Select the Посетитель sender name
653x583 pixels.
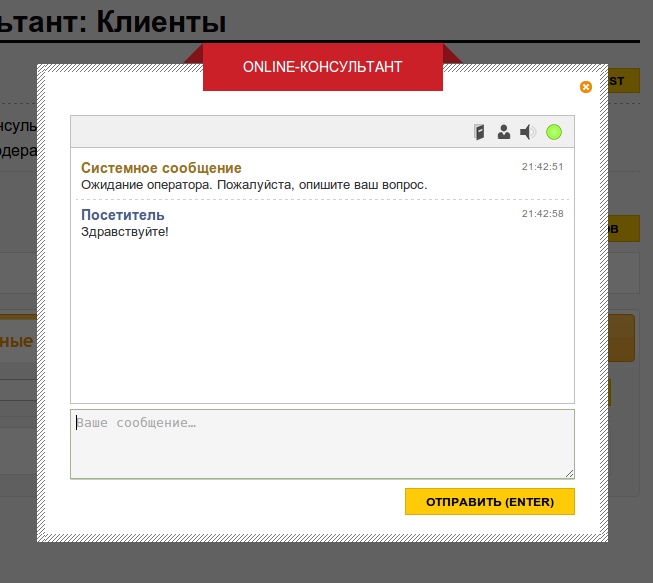tap(123, 215)
